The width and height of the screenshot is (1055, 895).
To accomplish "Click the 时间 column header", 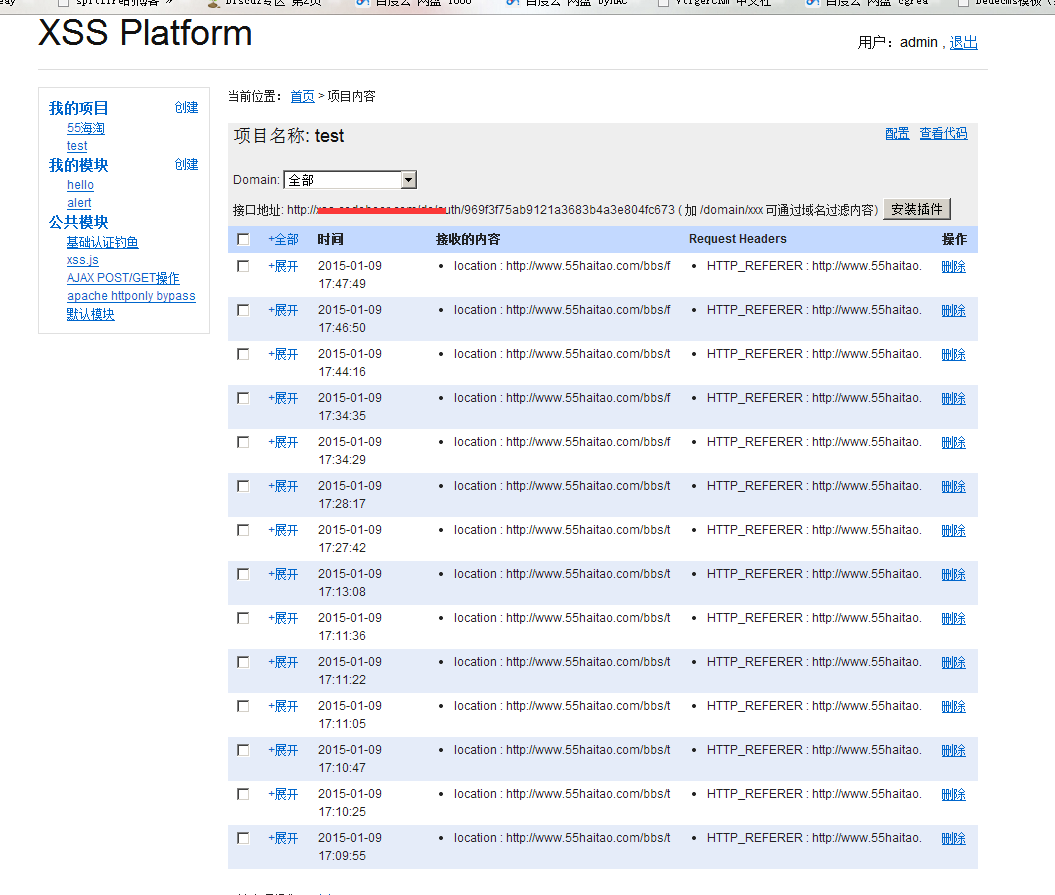I will pyautogui.click(x=330, y=239).
